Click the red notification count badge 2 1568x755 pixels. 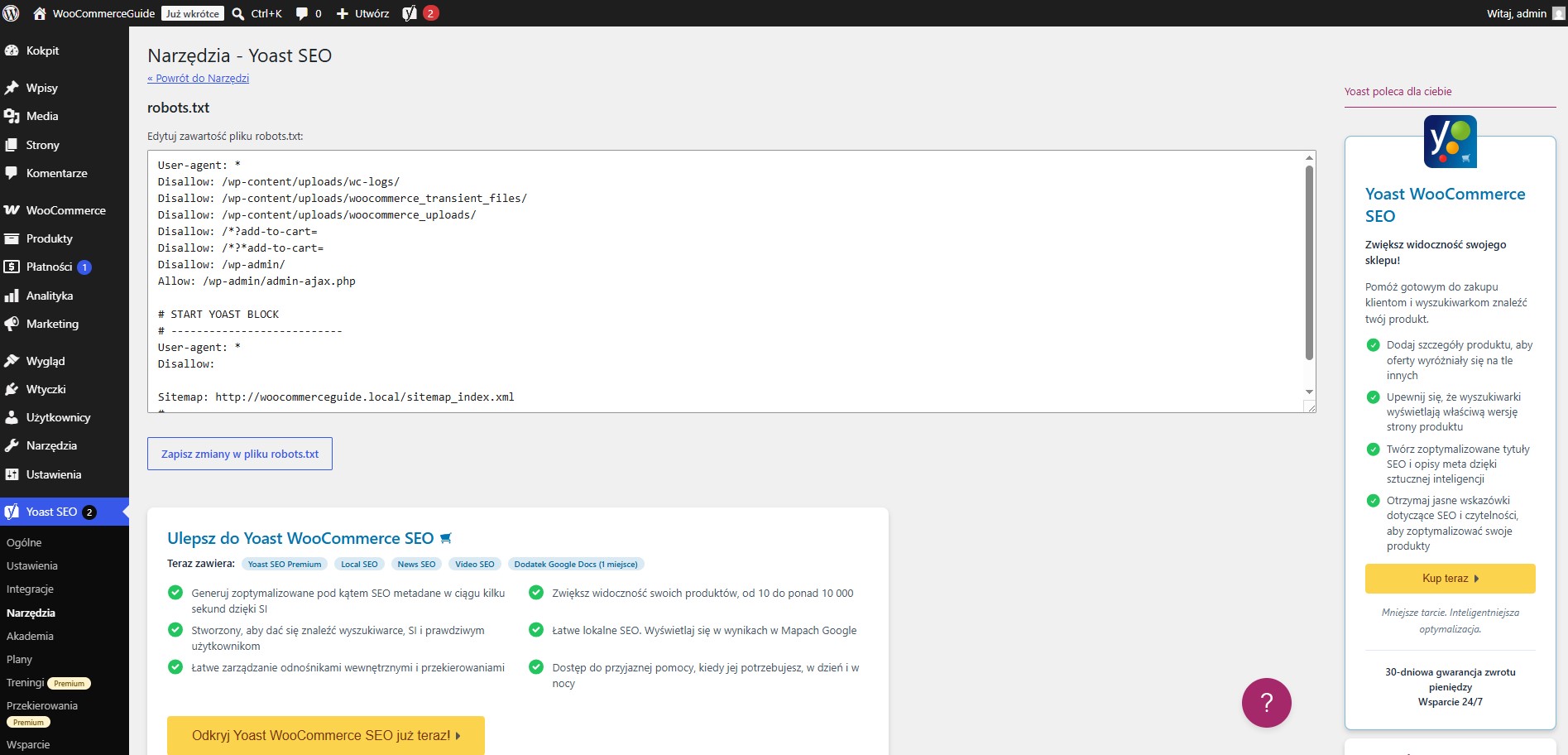coord(430,13)
